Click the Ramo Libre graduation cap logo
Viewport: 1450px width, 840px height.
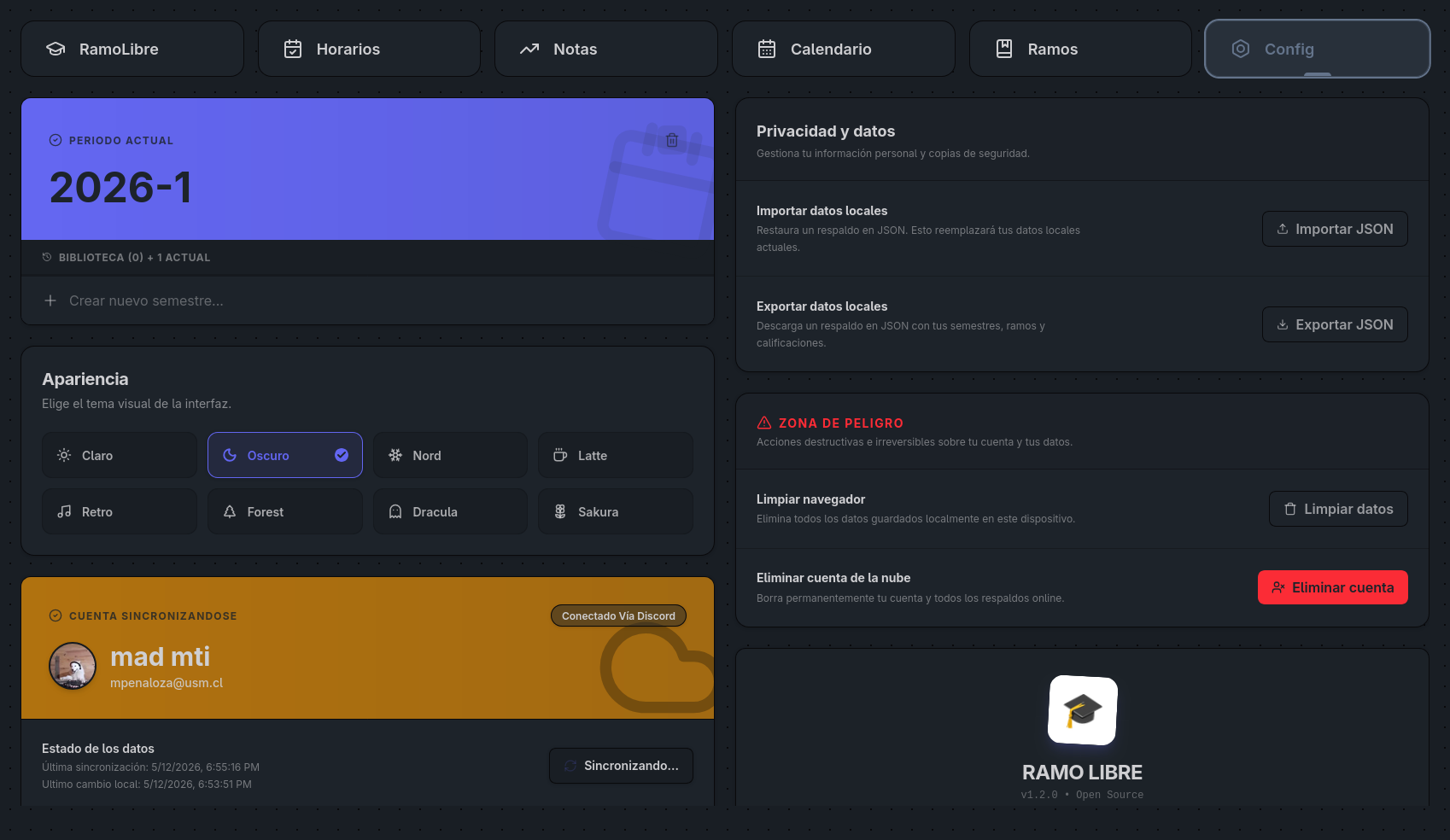tap(1083, 710)
